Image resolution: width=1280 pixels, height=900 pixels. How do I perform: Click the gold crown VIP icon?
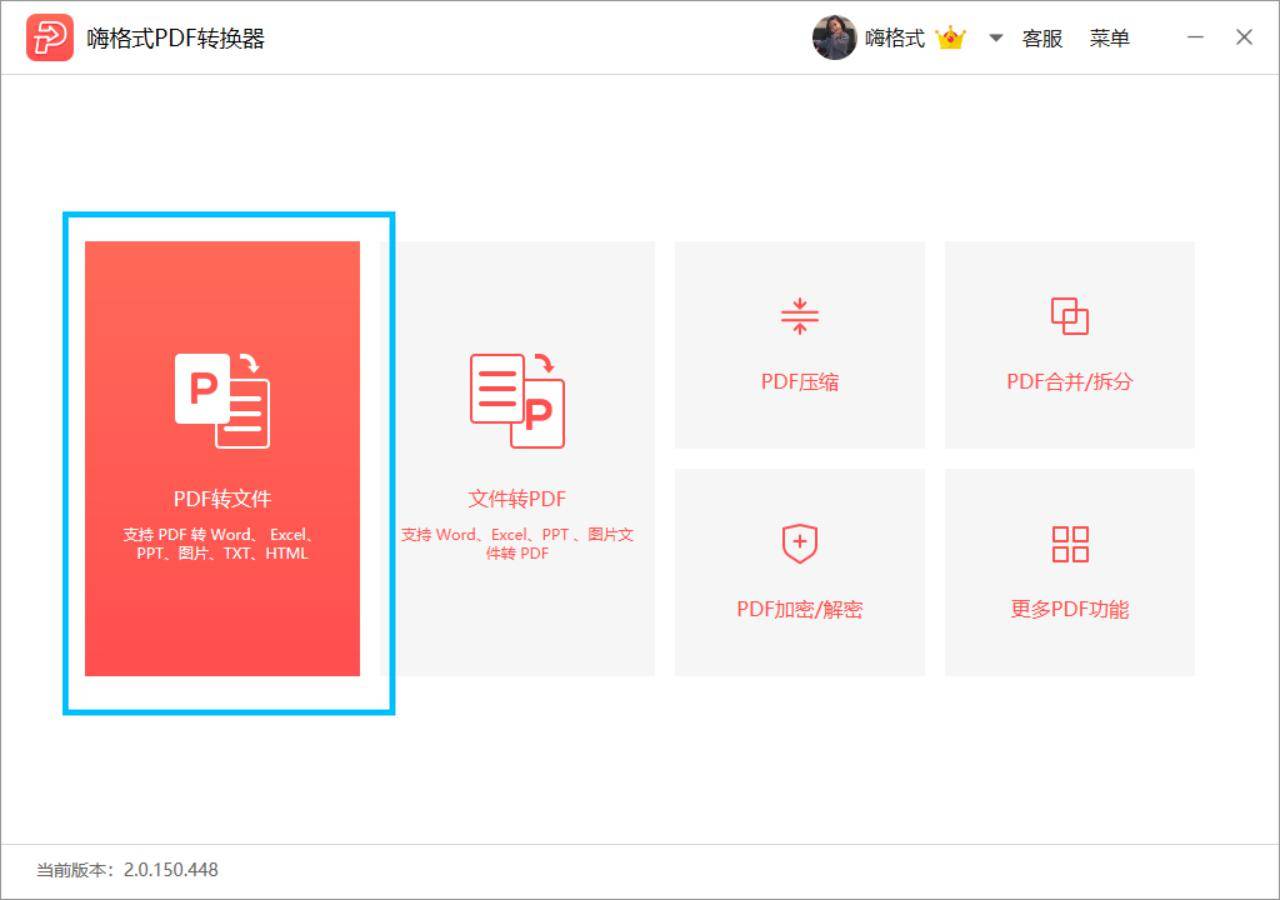click(950, 39)
